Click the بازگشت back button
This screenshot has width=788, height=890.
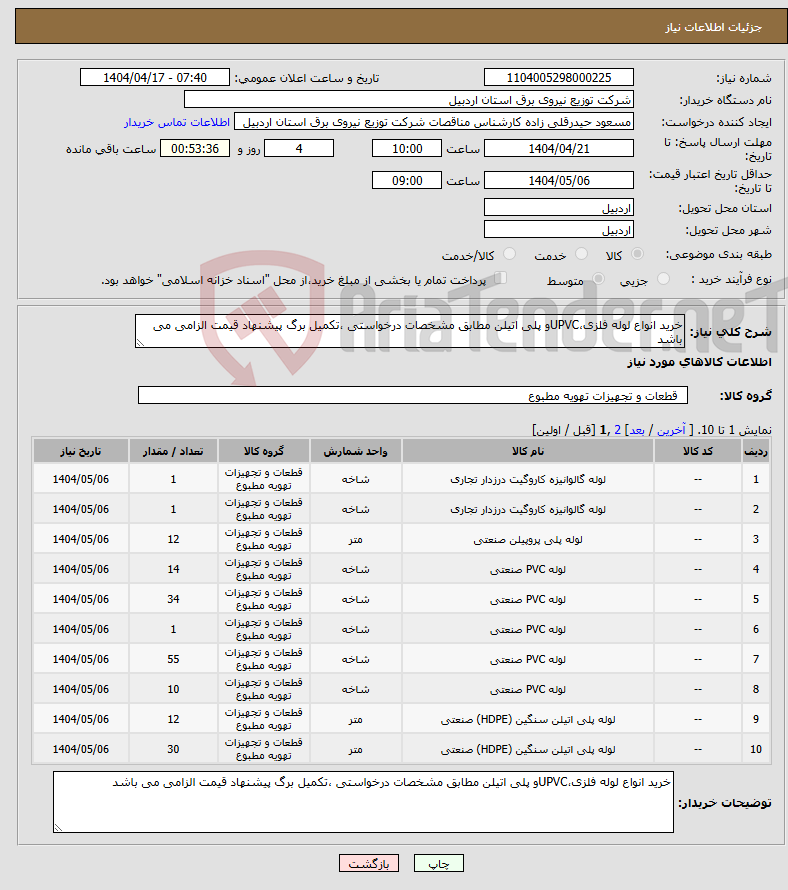[x=369, y=863]
